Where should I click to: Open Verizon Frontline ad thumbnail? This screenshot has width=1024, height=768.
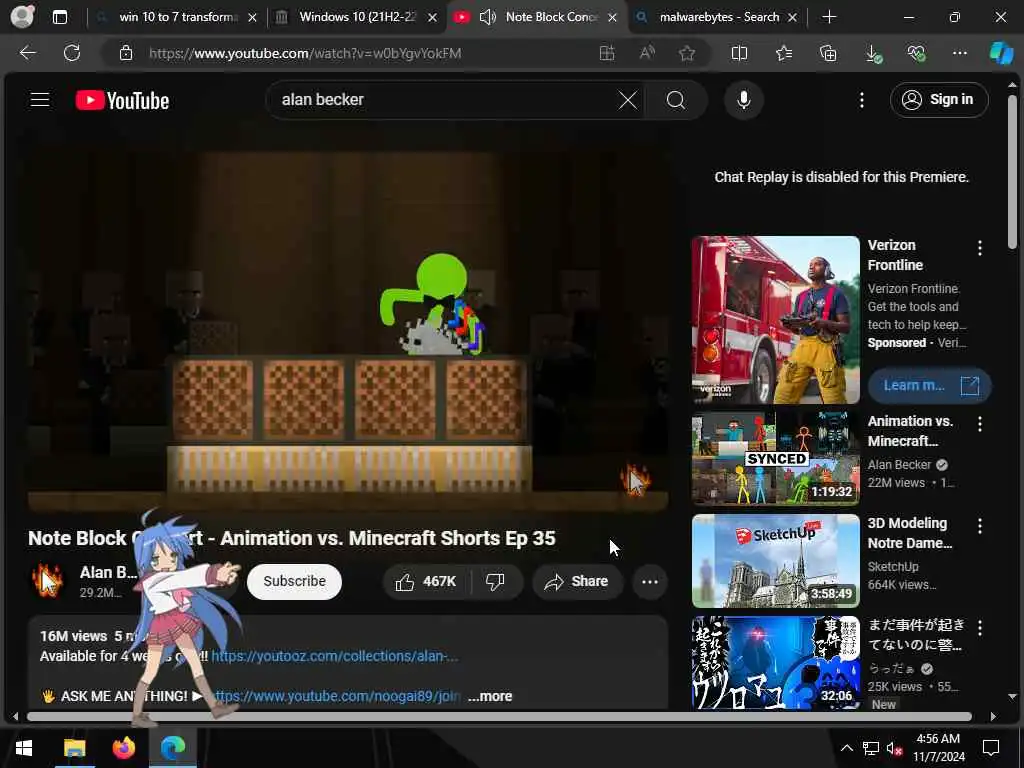[x=775, y=319]
